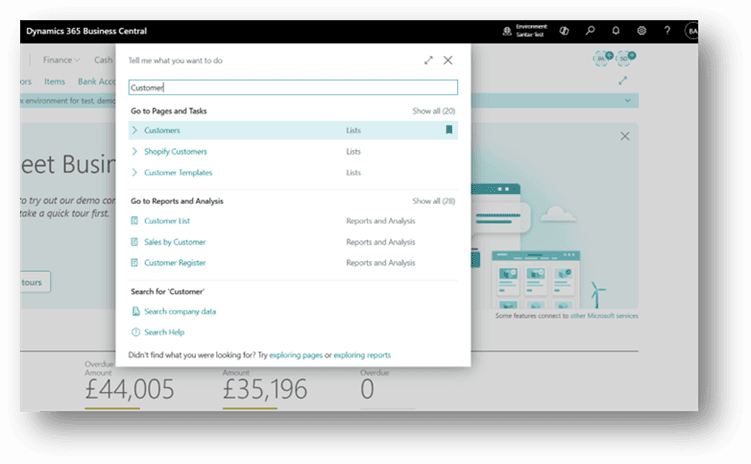Screen dimensions: 751x464
Task: Click Search company data link
Action: (180, 311)
